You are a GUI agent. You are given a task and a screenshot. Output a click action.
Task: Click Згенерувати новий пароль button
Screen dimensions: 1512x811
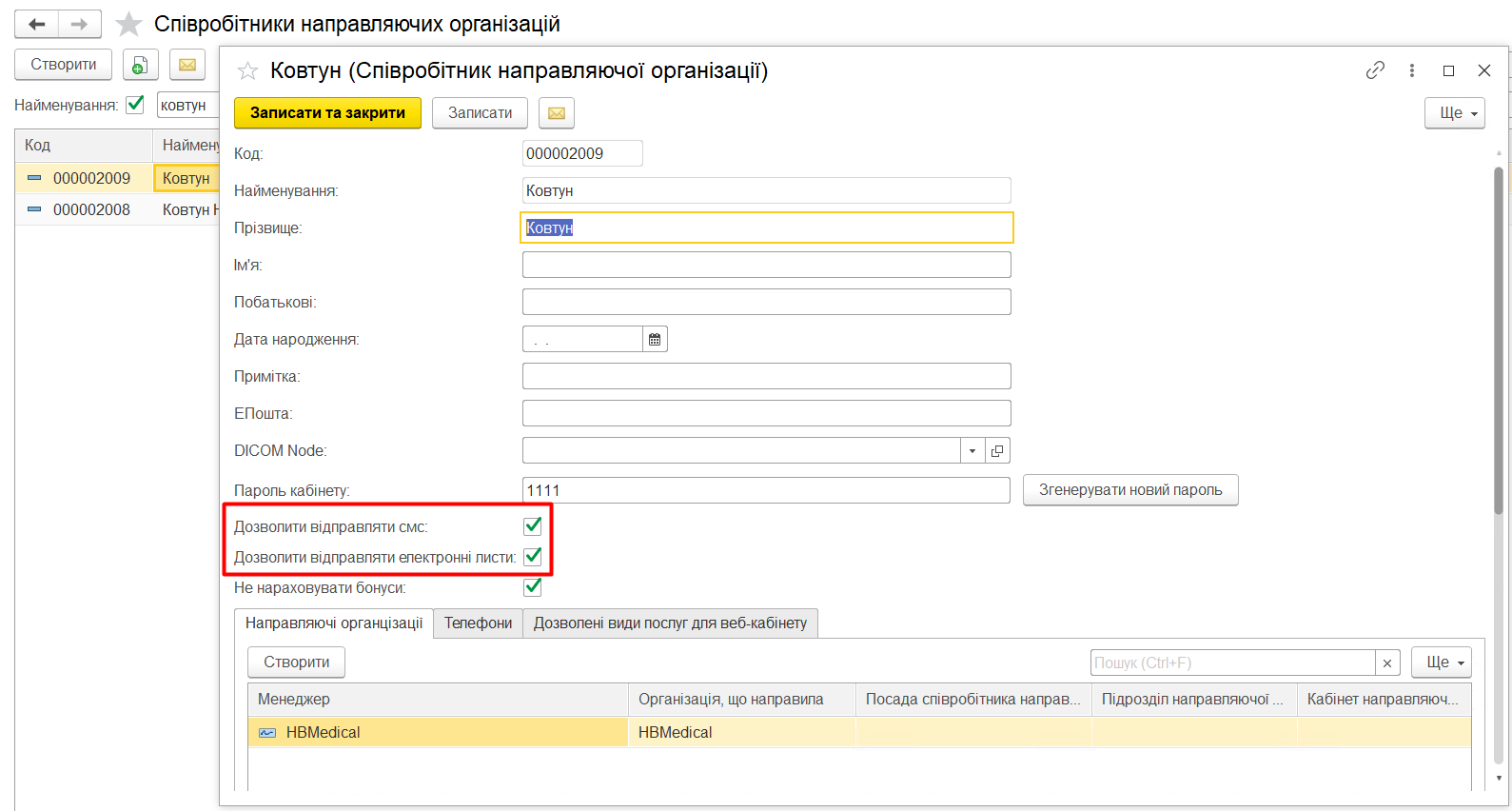pyautogui.click(x=1129, y=490)
